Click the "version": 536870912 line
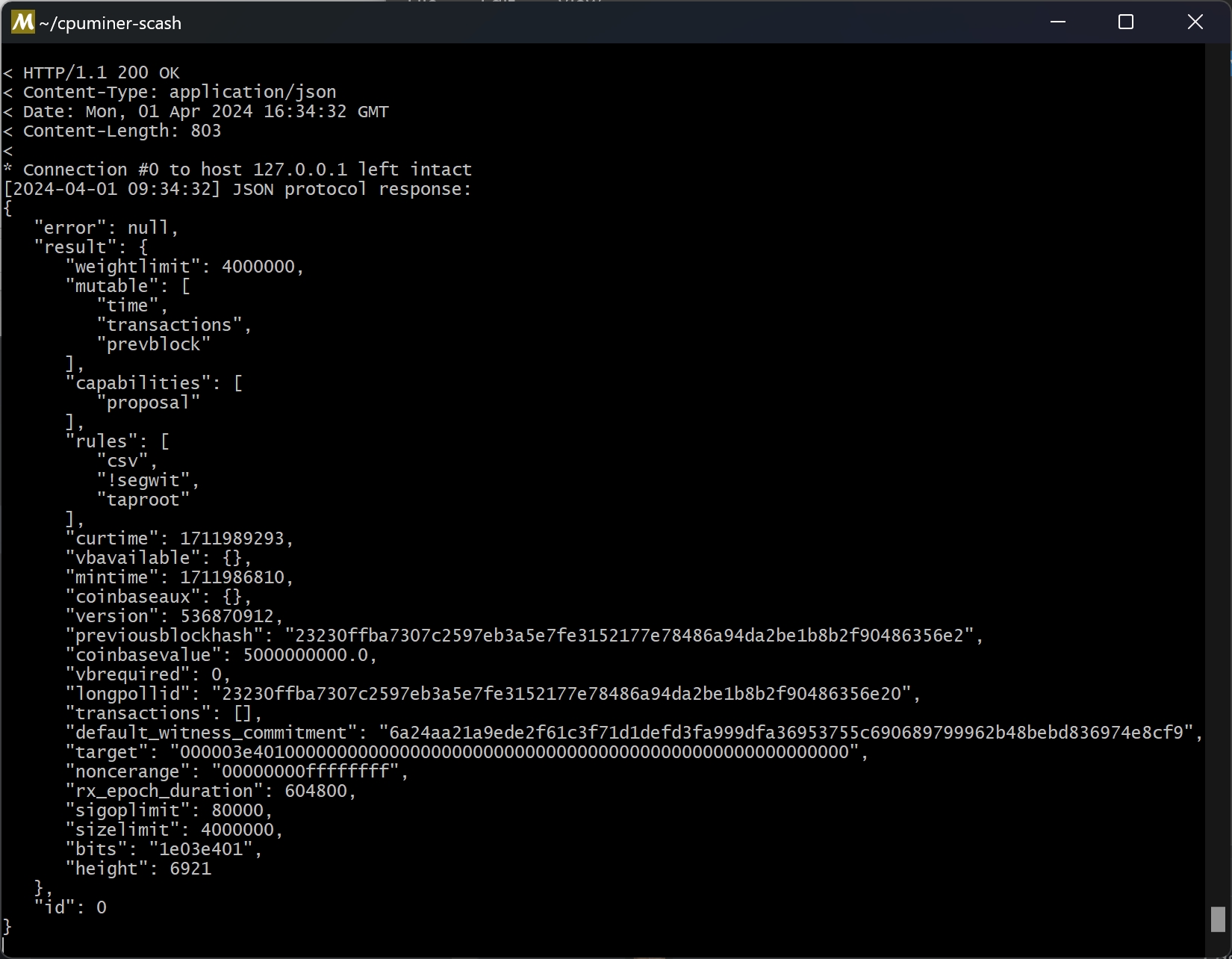This screenshot has height=959, width=1232. 175,616
